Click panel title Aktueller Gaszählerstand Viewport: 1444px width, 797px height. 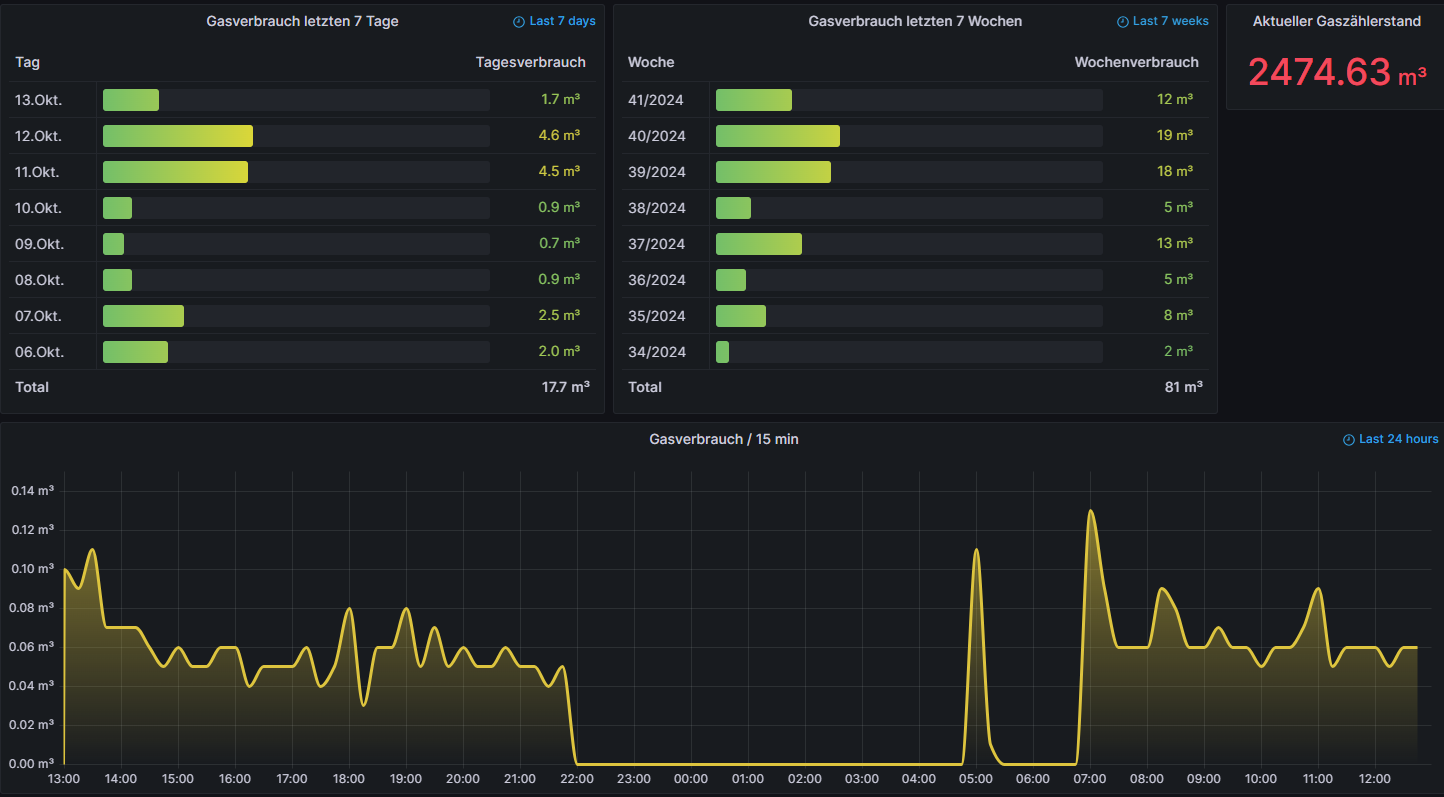pyautogui.click(x=1337, y=21)
